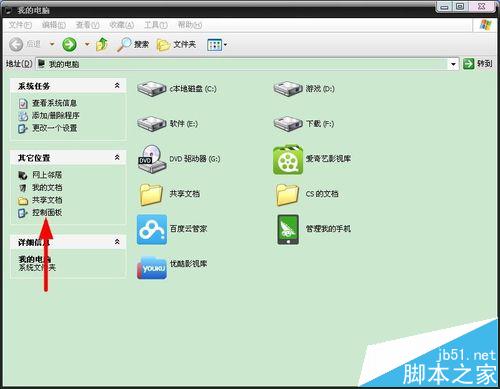Image resolution: width=500 pixels, height=389 pixels.
Task: Click the 共享文档 label in main pane
Action: coord(185,194)
